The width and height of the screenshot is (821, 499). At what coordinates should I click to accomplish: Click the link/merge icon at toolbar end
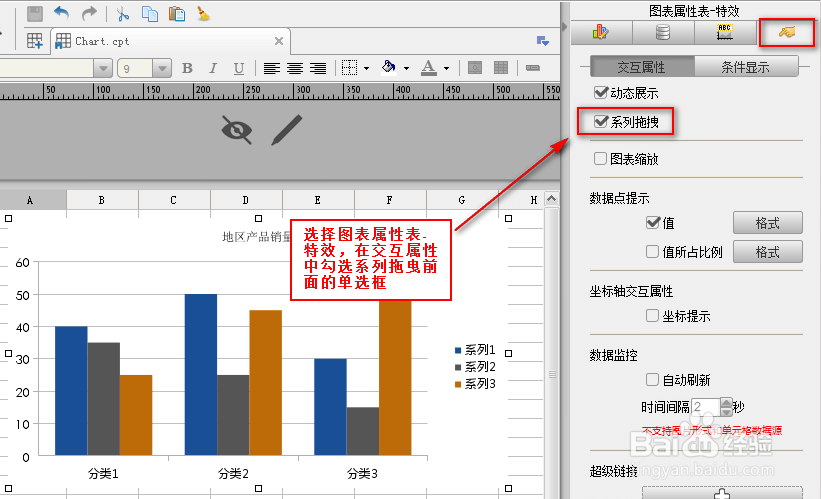(x=532, y=68)
